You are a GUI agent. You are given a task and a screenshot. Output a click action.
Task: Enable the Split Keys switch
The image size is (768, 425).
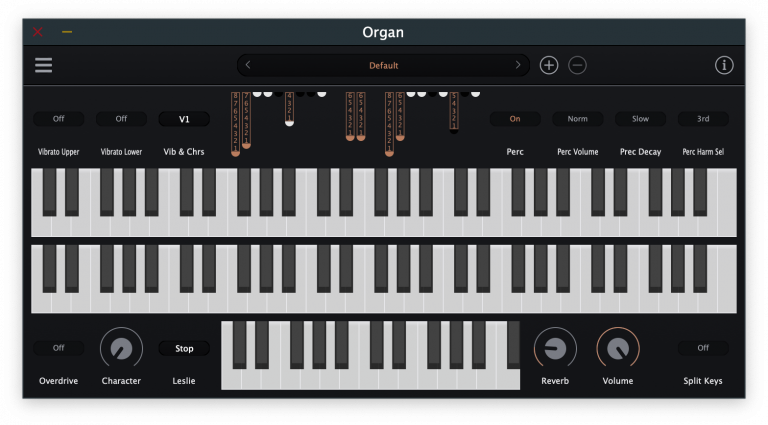point(703,348)
